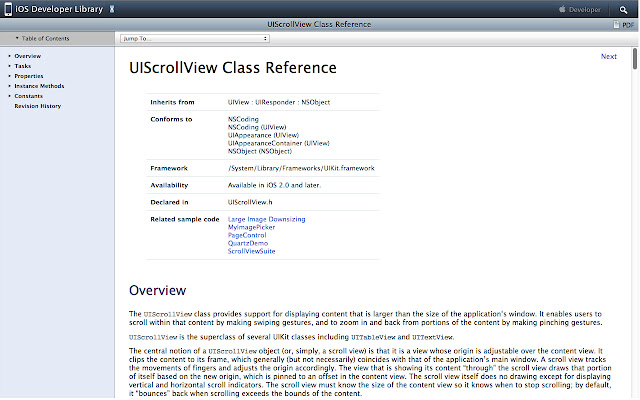Image resolution: width=640 pixels, height=400 pixels.
Task: Open QuartzDemo sample code link
Action: [x=248, y=243]
